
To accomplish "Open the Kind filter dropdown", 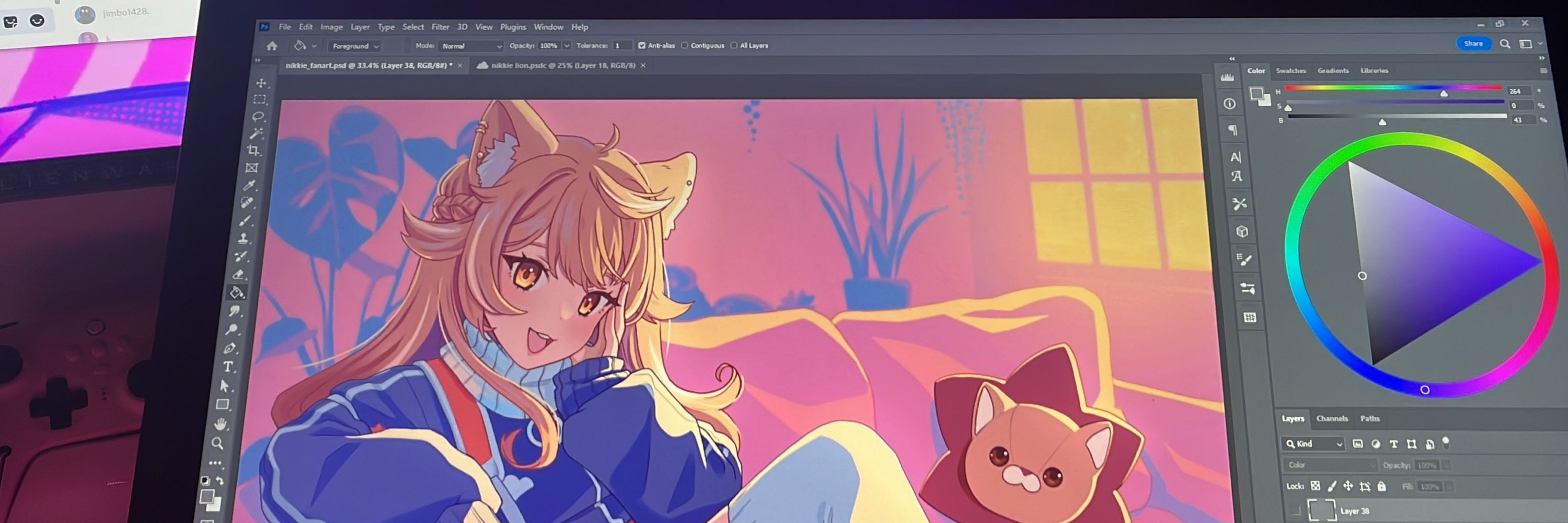I will point(1313,444).
